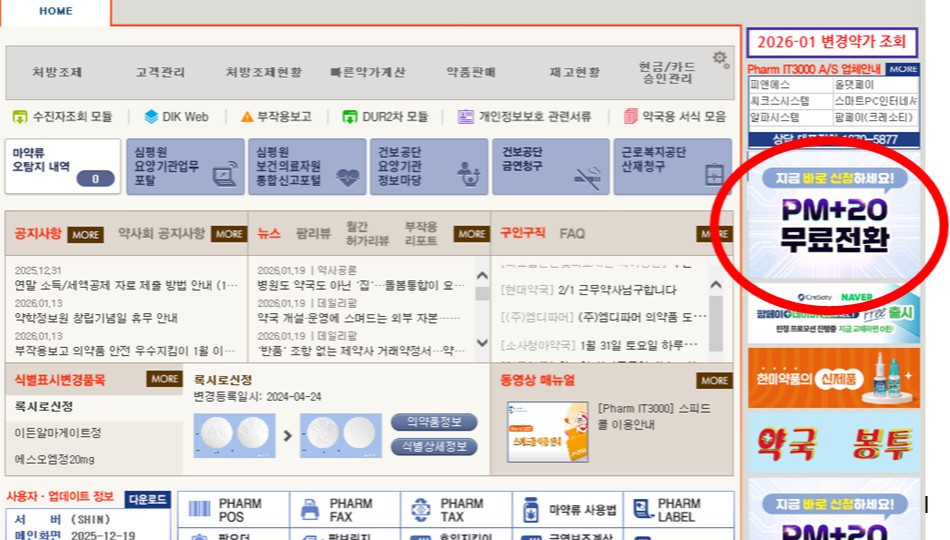Open notice 약학정보원 창립기념일 휴무 안내
Screen dimensions: 950x540
(x=96, y=318)
